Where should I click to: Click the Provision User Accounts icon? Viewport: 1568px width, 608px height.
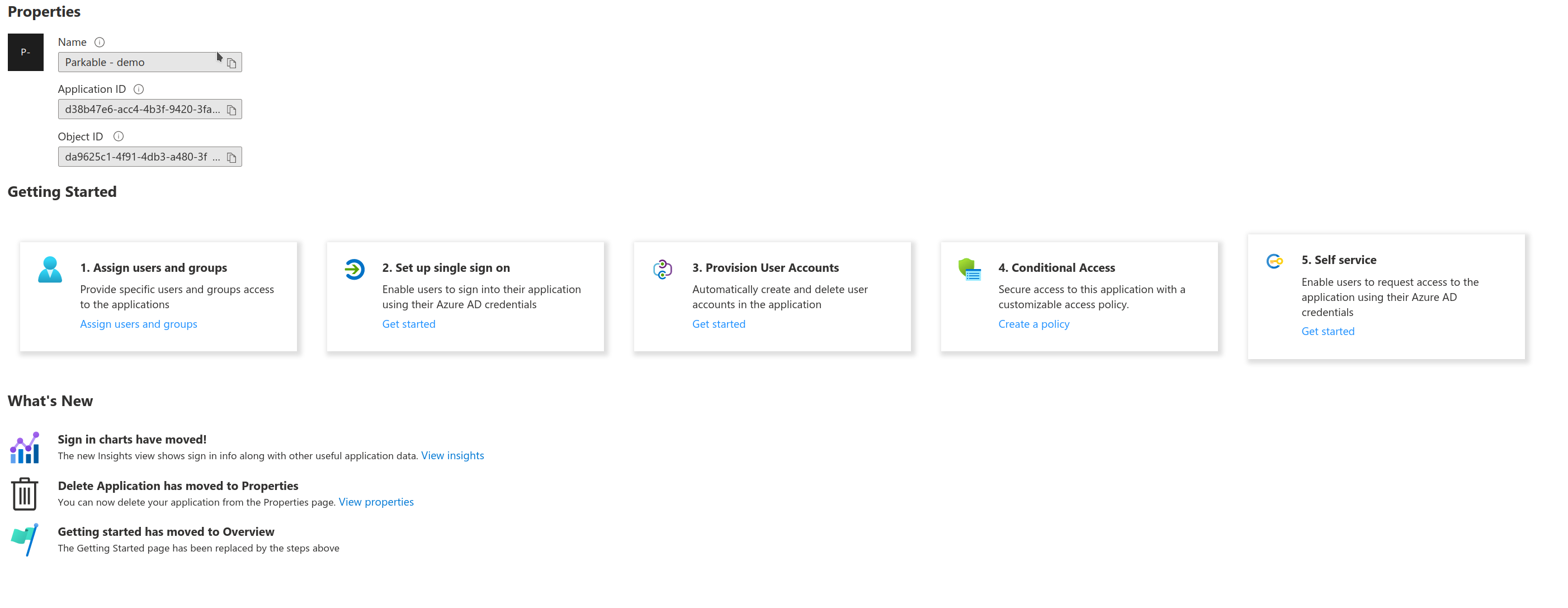pyautogui.click(x=663, y=268)
